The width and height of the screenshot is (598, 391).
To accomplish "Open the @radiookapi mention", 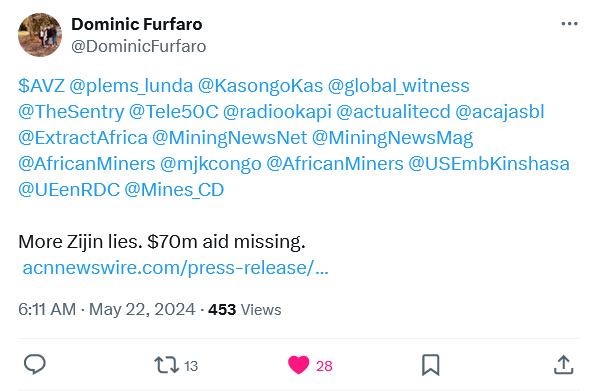I will pyautogui.click(x=277, y=112).
